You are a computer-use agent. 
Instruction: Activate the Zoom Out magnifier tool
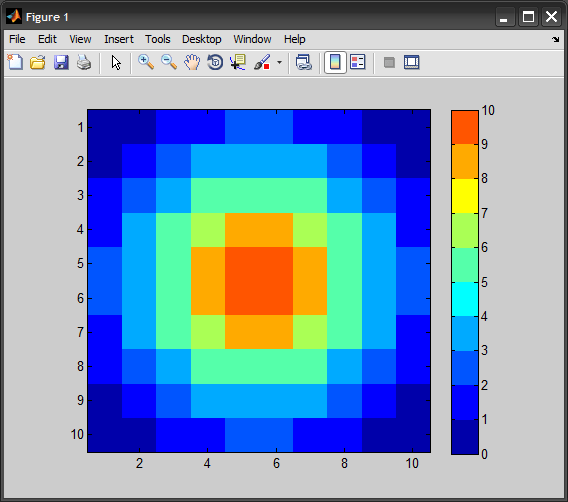tap(169, 62)
